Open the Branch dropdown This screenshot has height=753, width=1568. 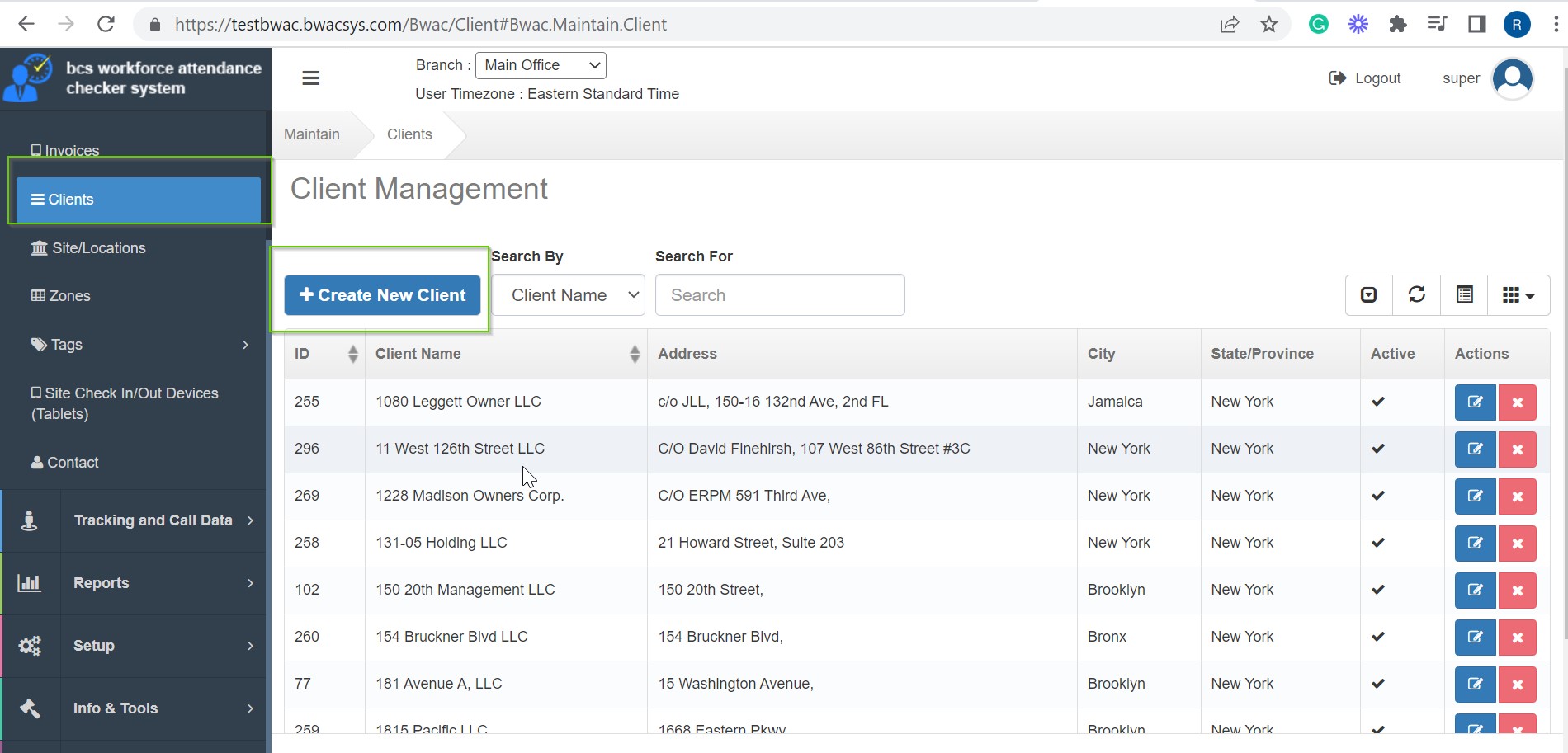point(541,65)
